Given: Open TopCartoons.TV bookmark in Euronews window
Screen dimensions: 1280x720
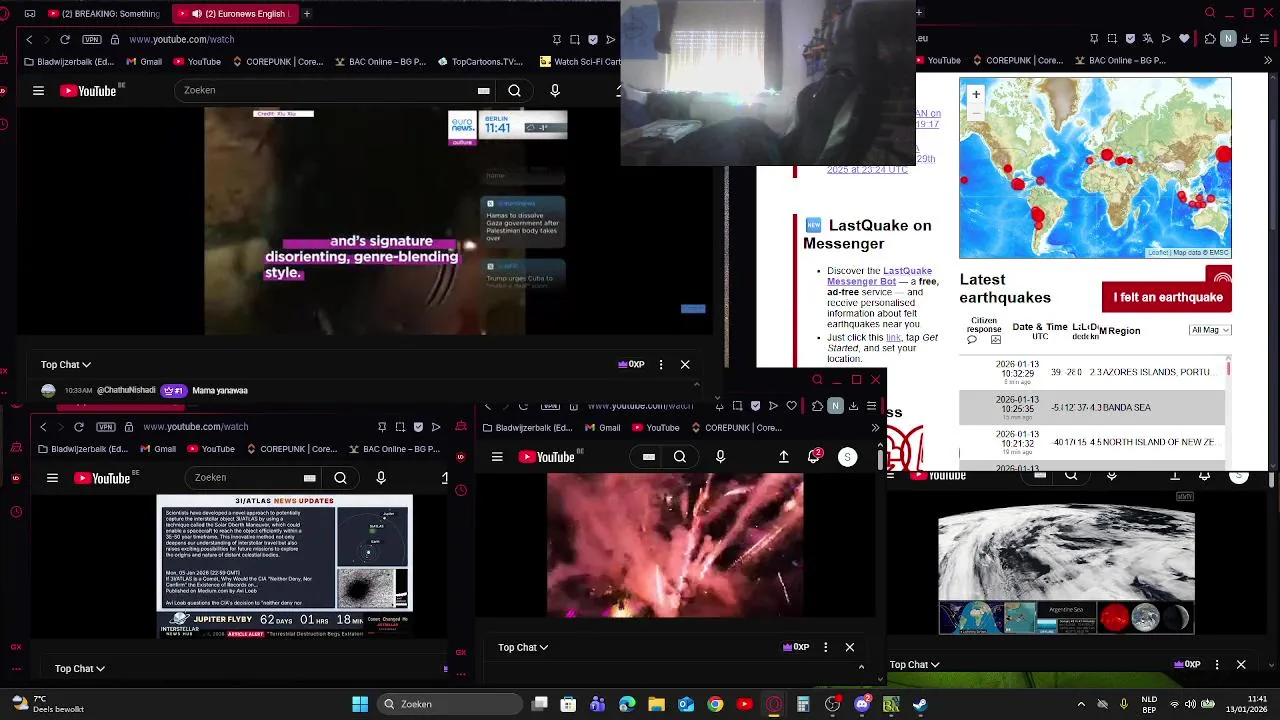Looking at the screenshot, I should (x=480, y=61).
